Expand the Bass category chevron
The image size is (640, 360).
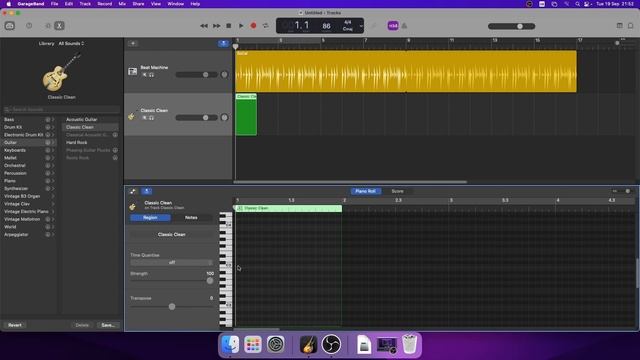(x=53, y=120)
